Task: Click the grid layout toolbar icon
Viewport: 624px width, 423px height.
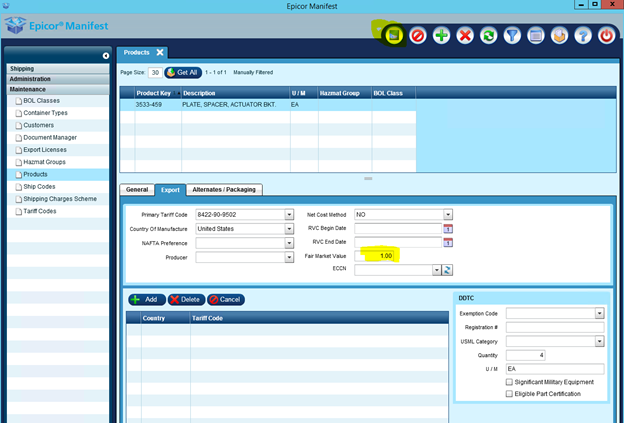Action: [536, 36]
